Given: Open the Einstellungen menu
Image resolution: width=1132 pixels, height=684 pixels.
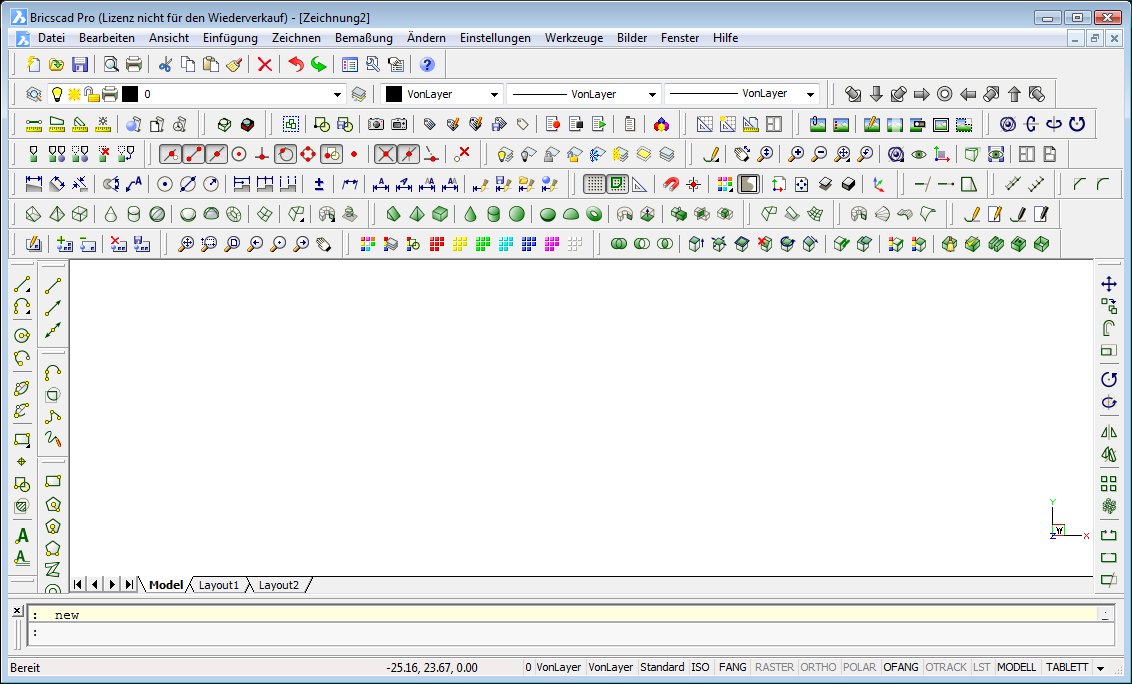Looking at the screenshot, I should tap(495, 38).
